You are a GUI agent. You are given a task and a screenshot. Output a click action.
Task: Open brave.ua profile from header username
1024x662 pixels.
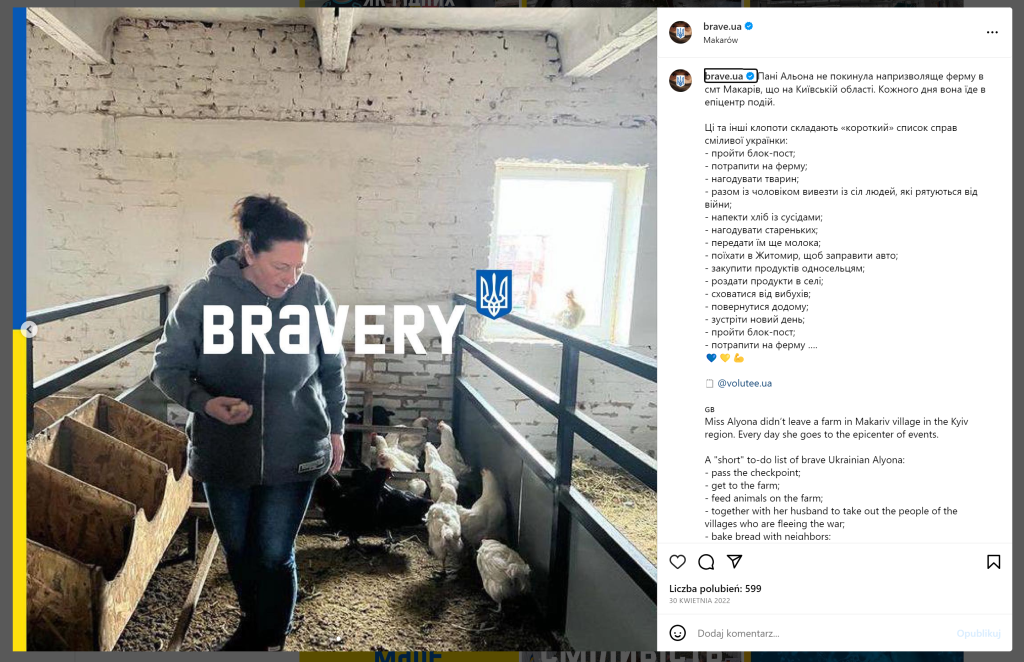click(722, 26)
